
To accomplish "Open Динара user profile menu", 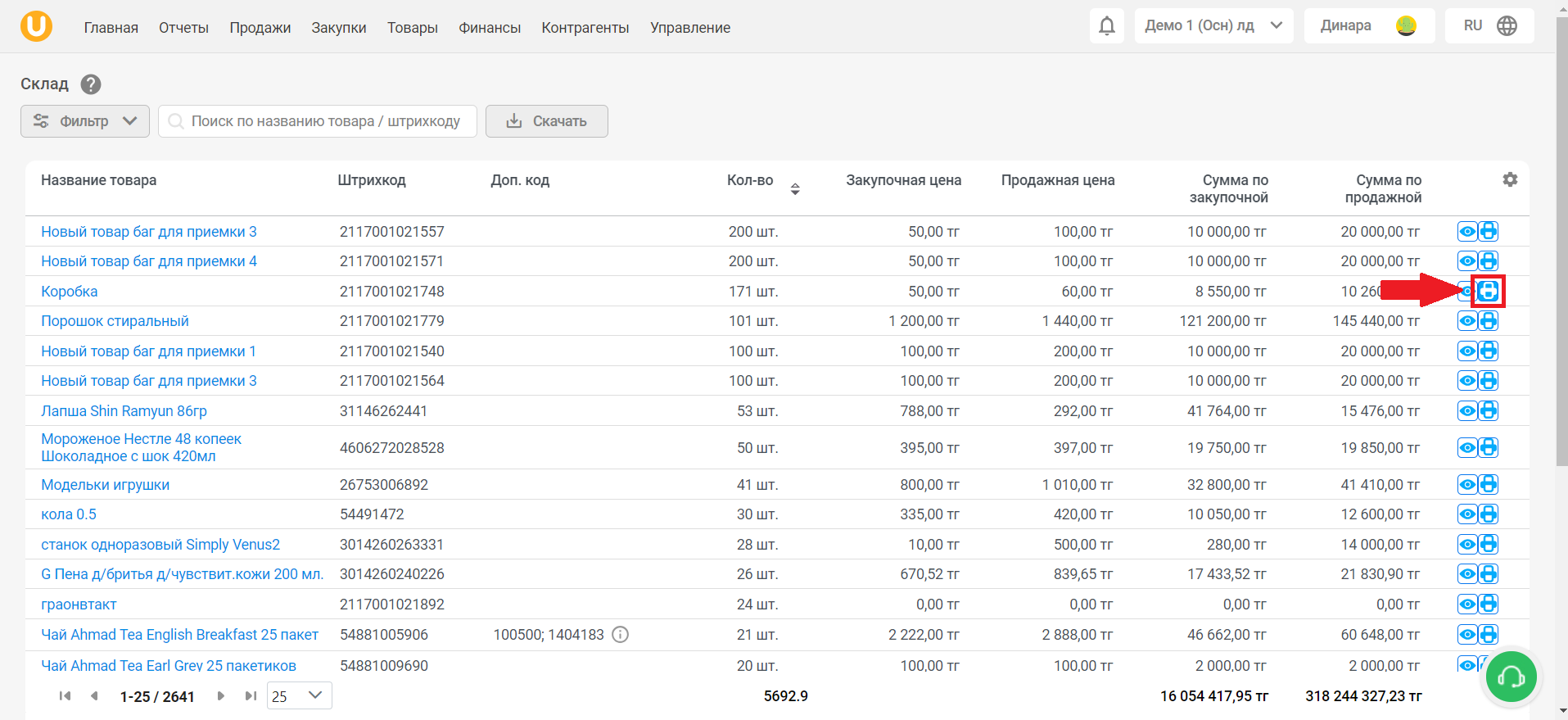I will [1369, 25].
